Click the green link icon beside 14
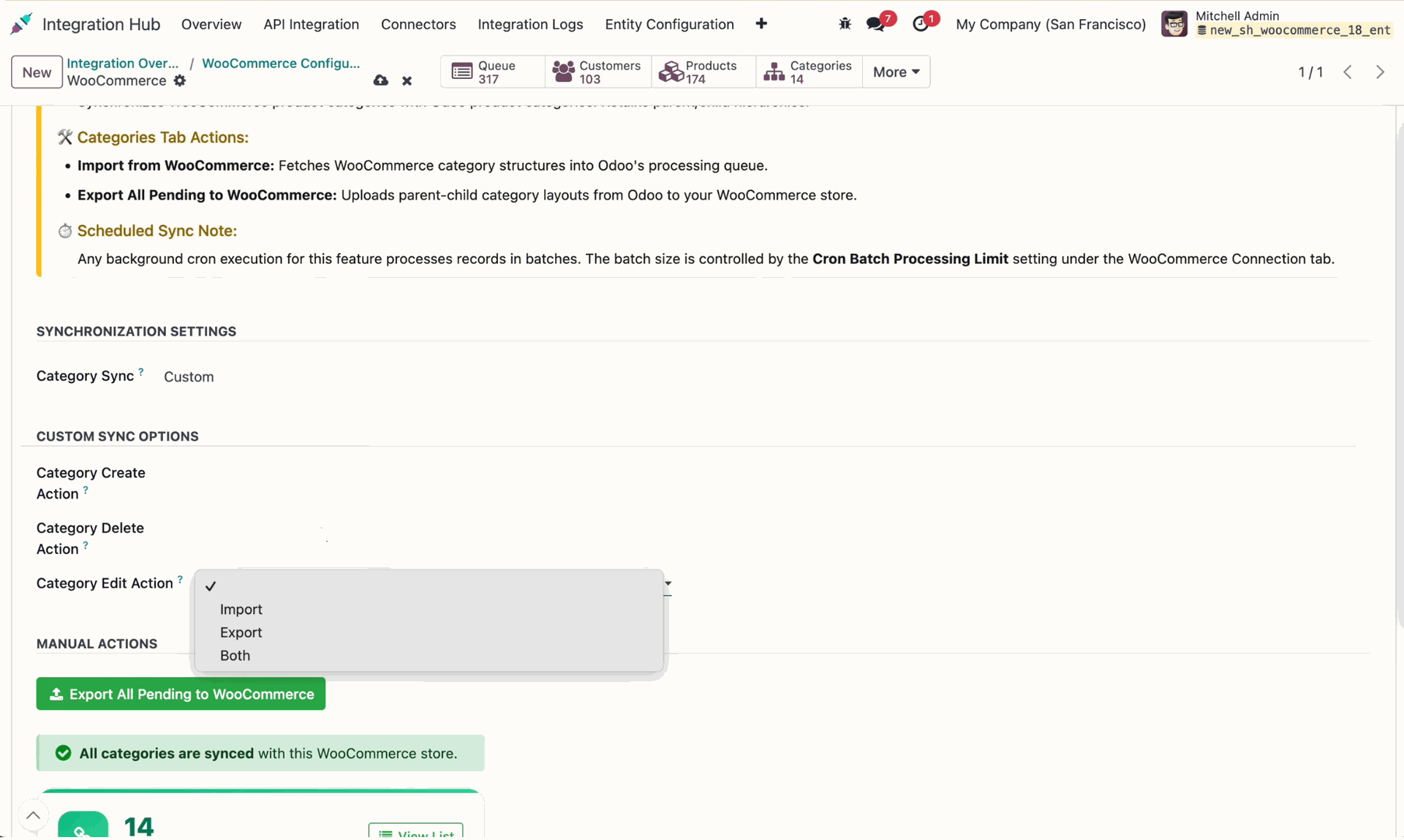 click(83, 825)
